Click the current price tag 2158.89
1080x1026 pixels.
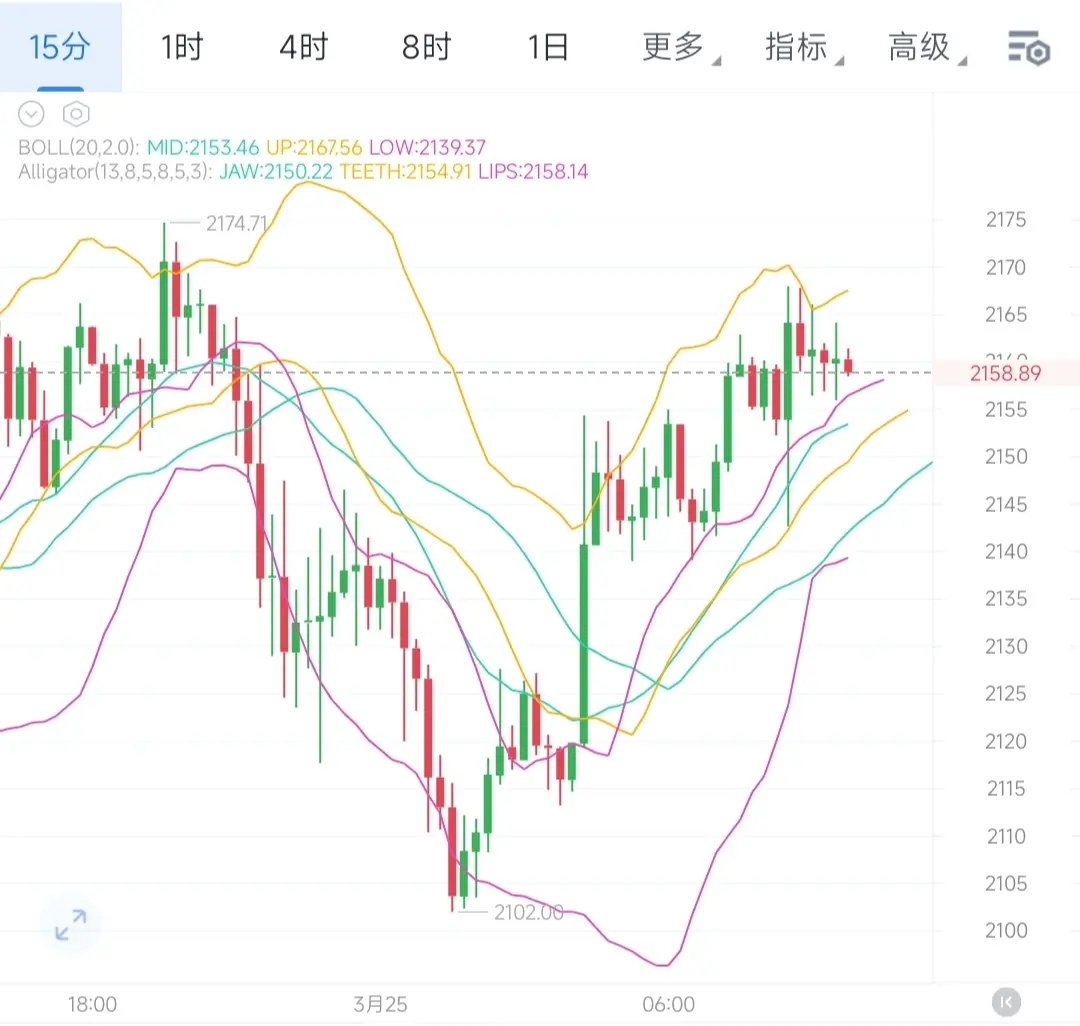pos(1005,374)
